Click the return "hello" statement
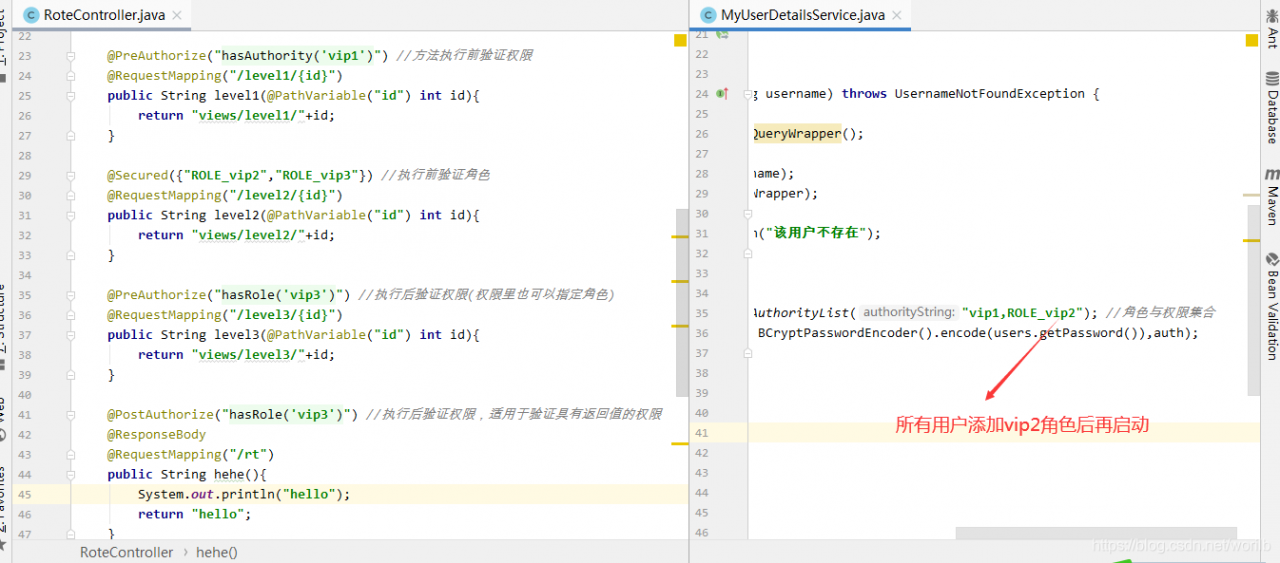 coord(195,514)
